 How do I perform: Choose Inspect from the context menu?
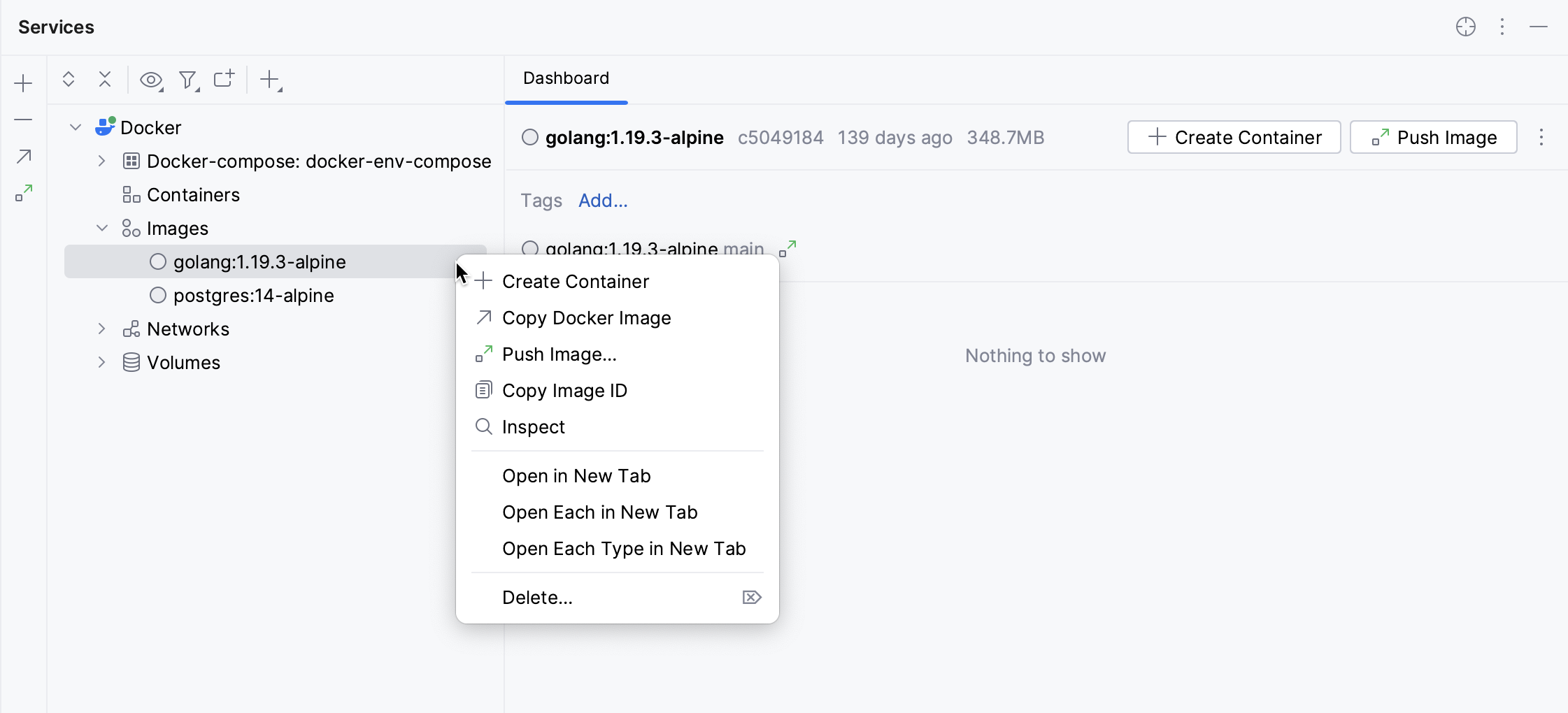click(532, 426)
